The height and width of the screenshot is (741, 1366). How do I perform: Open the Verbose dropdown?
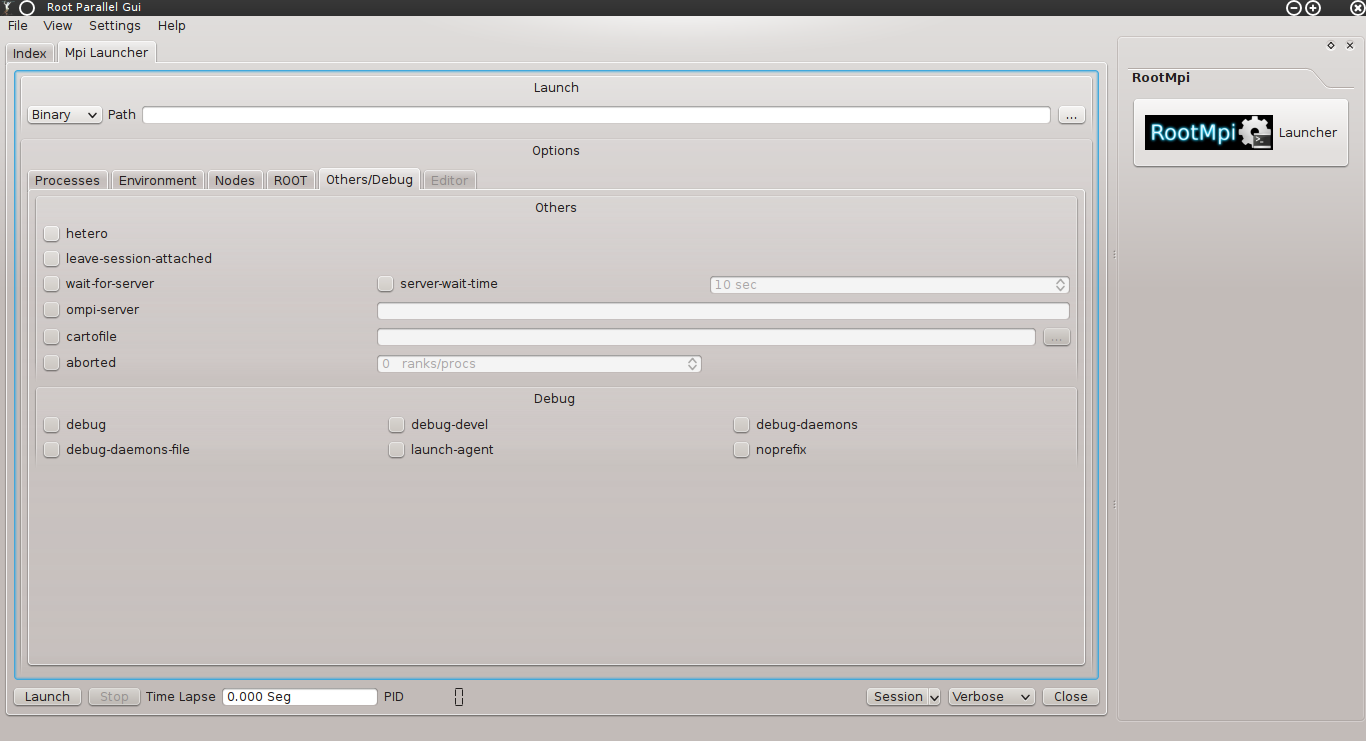992,697
